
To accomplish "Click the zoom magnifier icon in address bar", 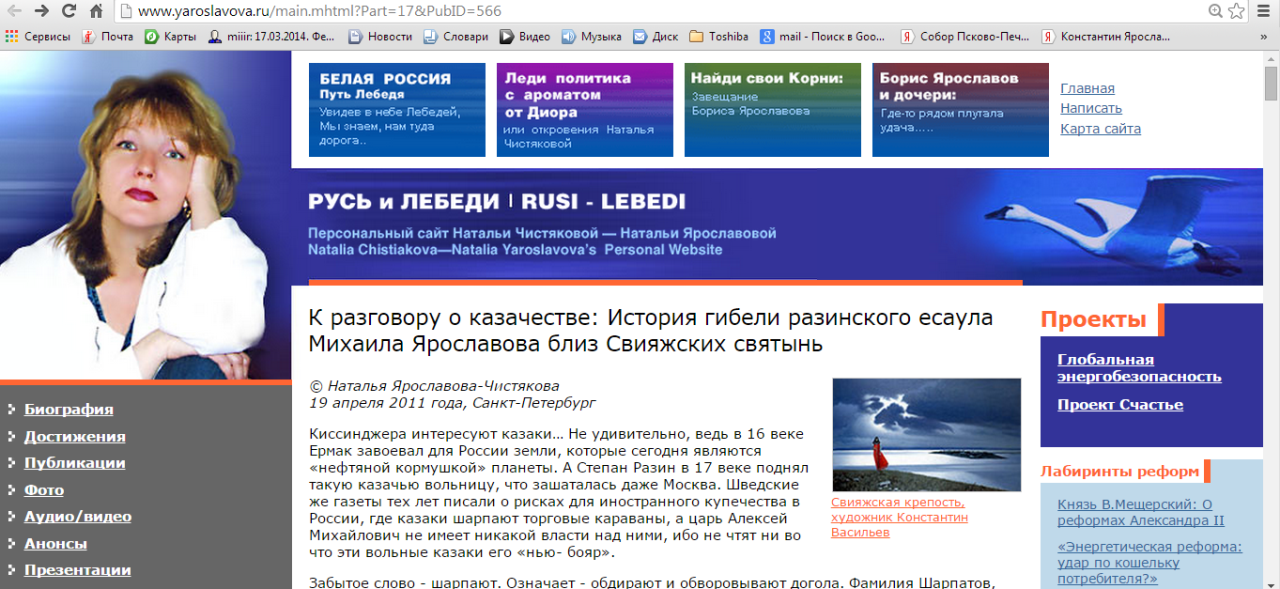I will (x=1215, y=11).
